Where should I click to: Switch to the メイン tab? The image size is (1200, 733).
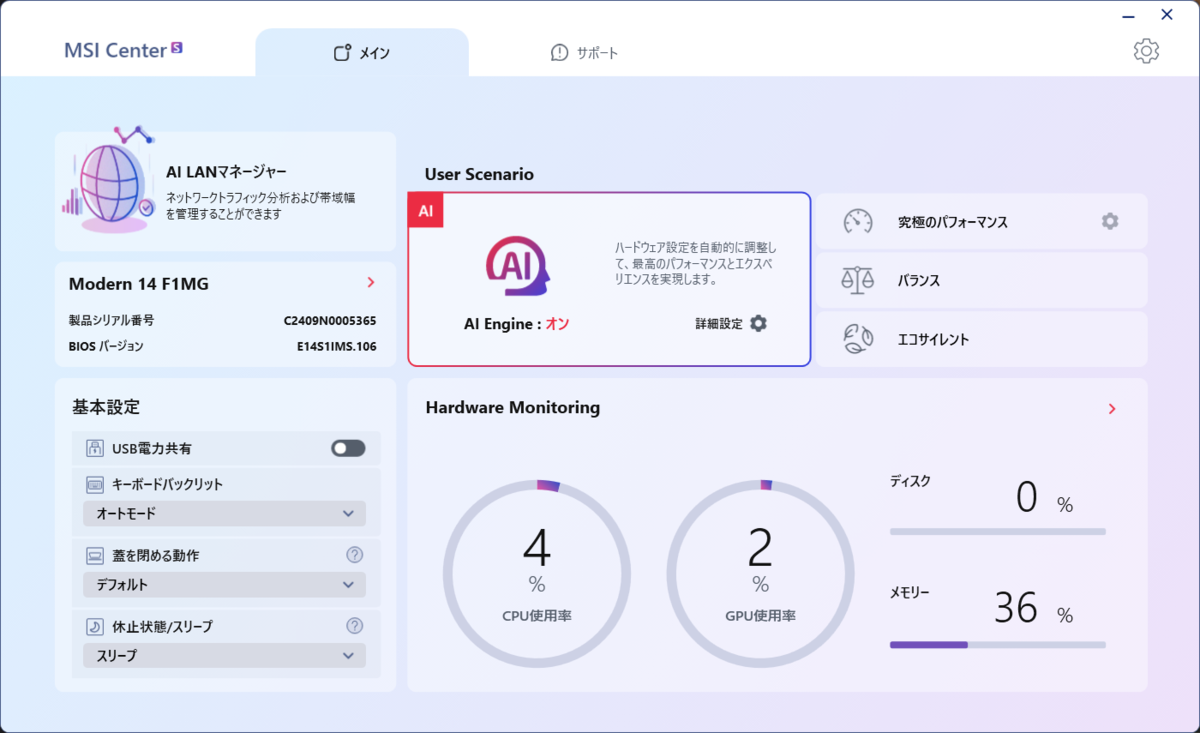coord(362,52)
